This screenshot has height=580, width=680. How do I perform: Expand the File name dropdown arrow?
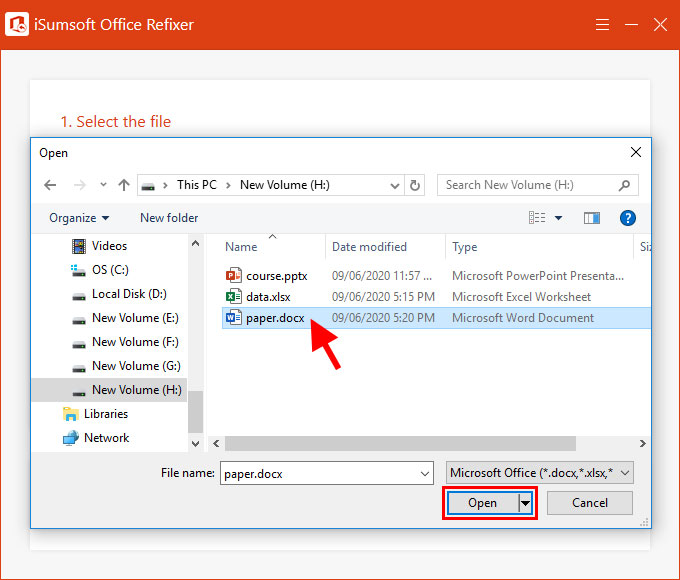pyautogui.click(x=425, y=474)
